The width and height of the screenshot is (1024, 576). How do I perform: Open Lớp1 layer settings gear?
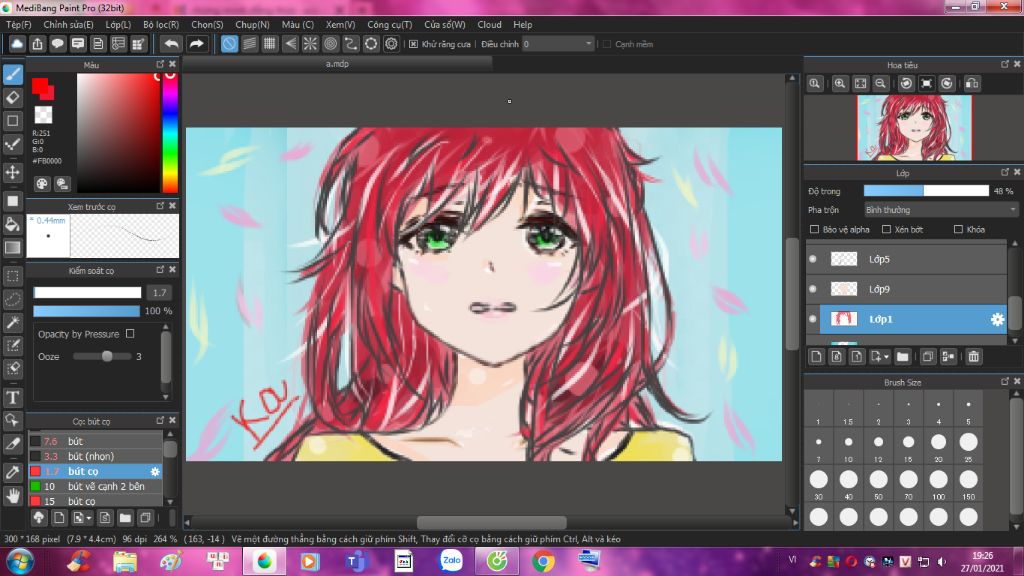[997, 319]
